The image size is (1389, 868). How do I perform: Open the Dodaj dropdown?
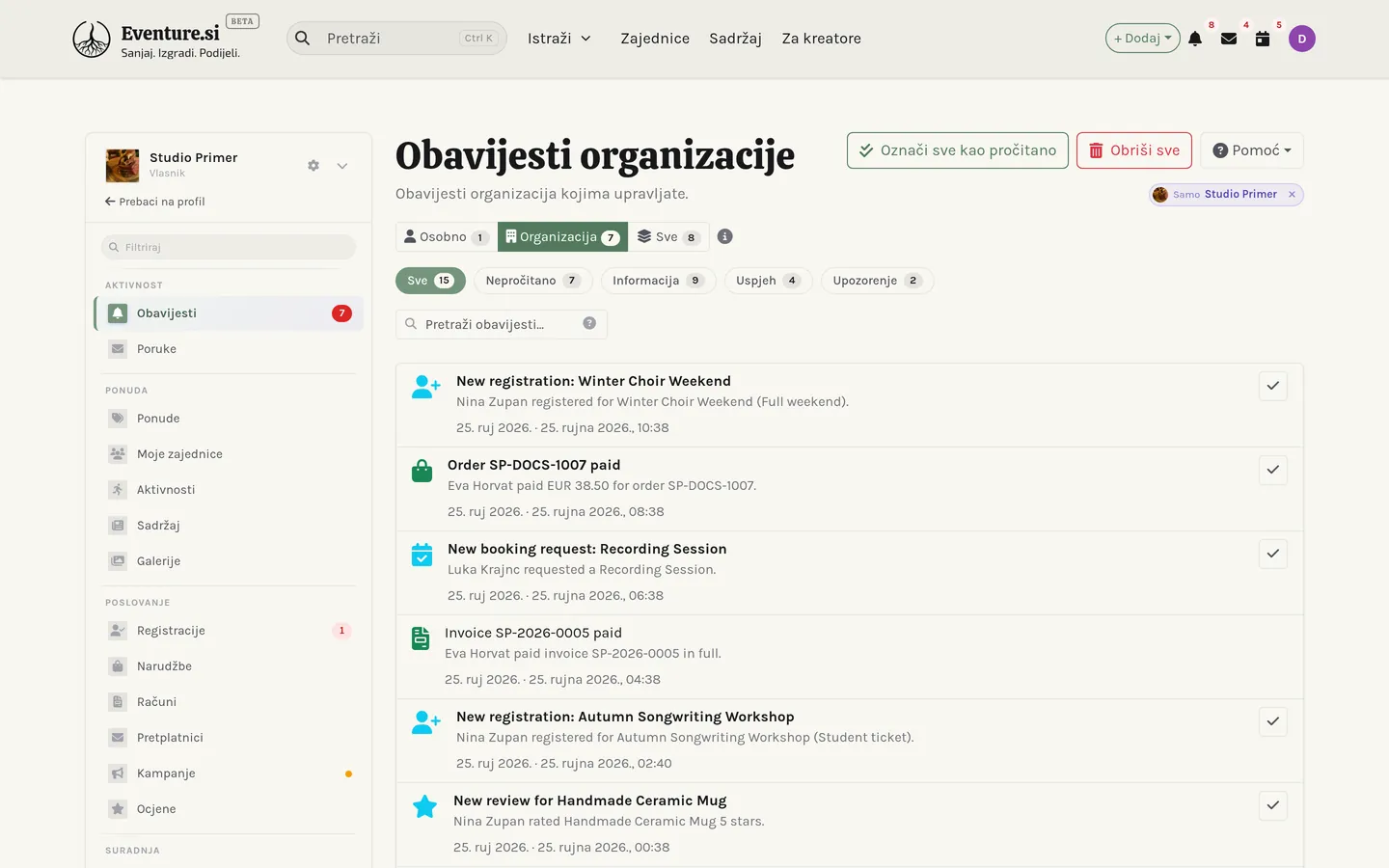click(1142, 39)
